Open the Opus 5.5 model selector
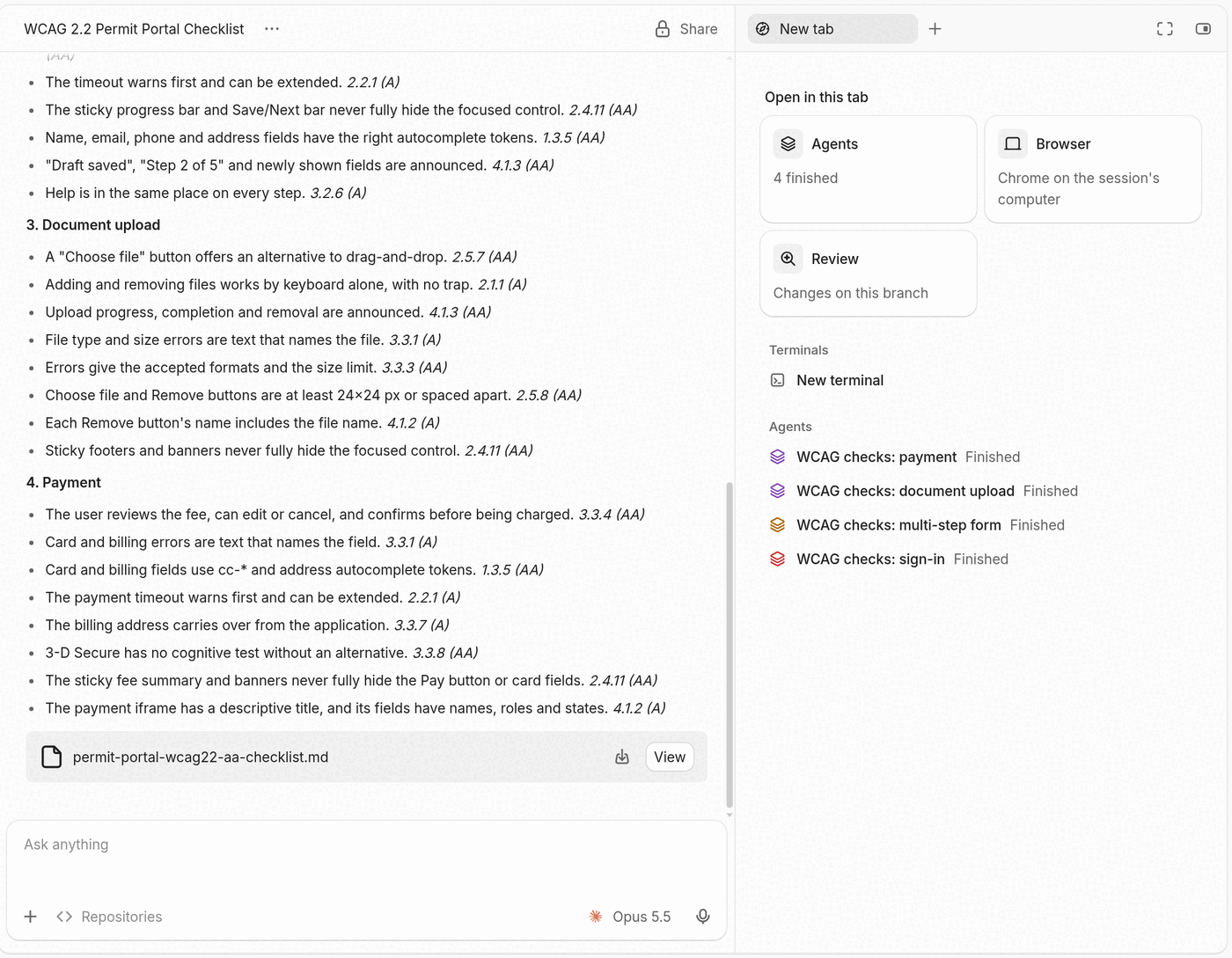 [630, 917]
